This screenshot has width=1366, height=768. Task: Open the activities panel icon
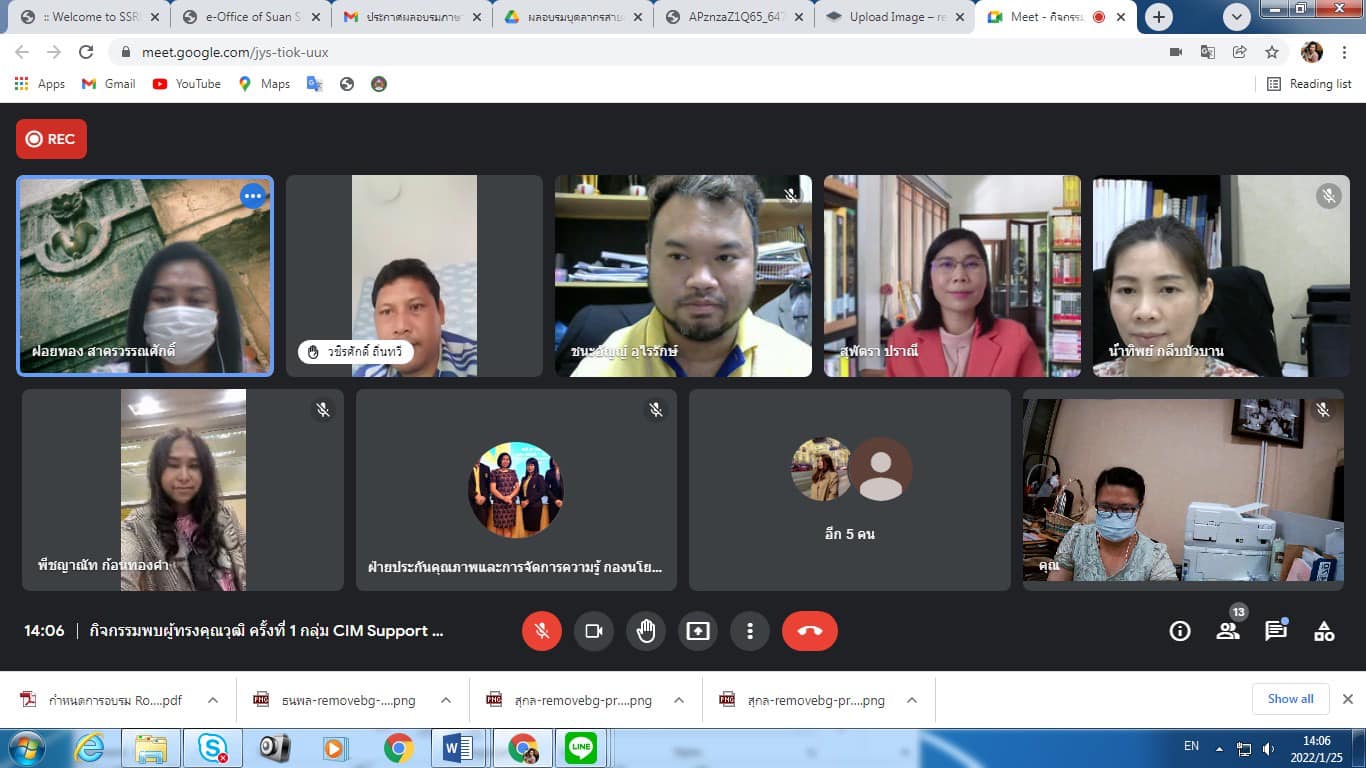click(1324, 631)
